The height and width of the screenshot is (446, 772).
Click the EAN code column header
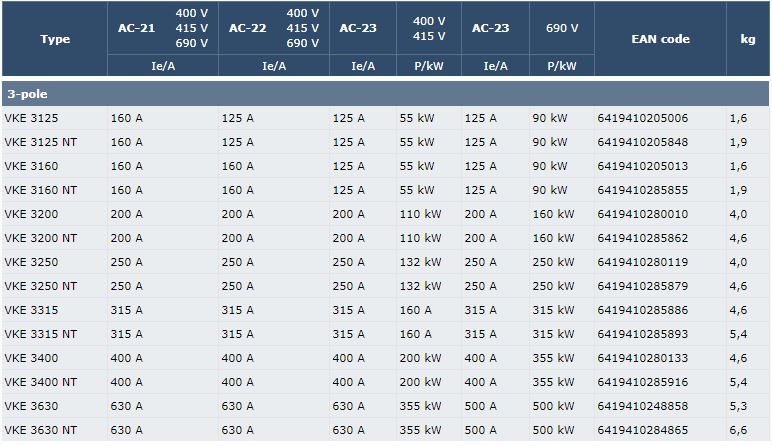[660, 39]
